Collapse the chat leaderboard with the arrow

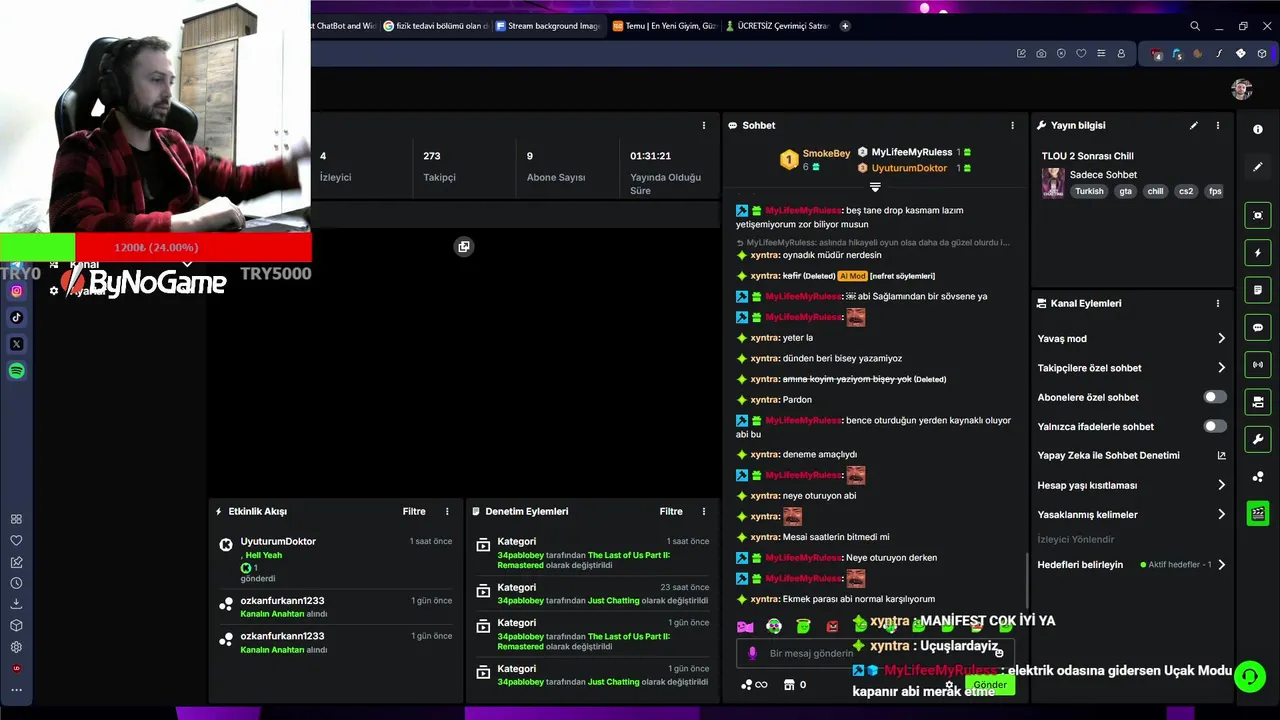[x=875, y=187]
